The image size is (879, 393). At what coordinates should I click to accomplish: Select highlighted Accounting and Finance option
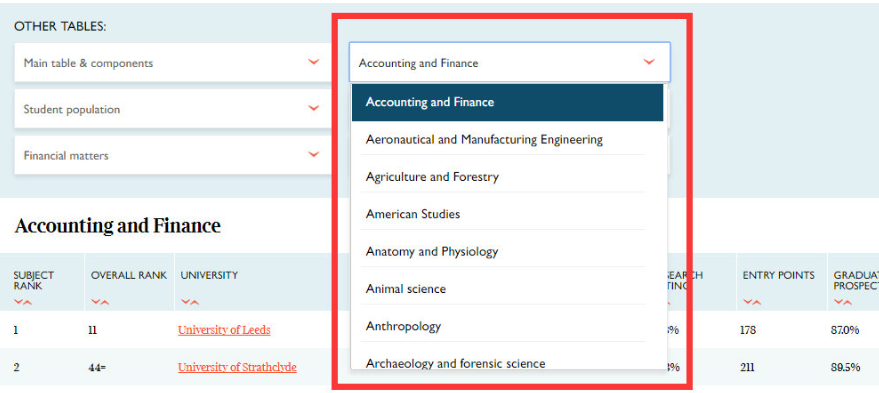pos(507,103)
